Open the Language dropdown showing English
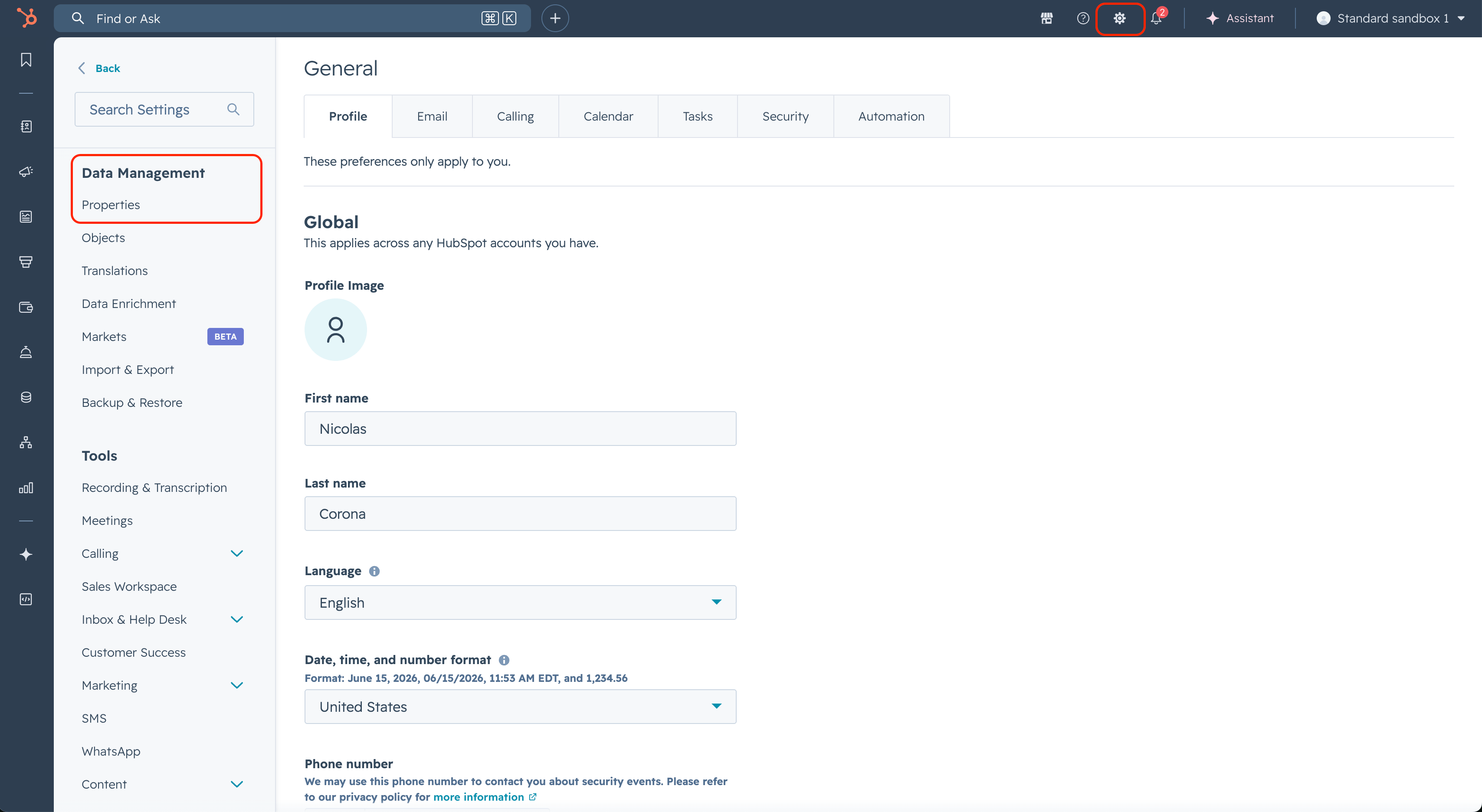Viewport: 1482px width, 812px height. pyautogui.click(x=520, y=602)
